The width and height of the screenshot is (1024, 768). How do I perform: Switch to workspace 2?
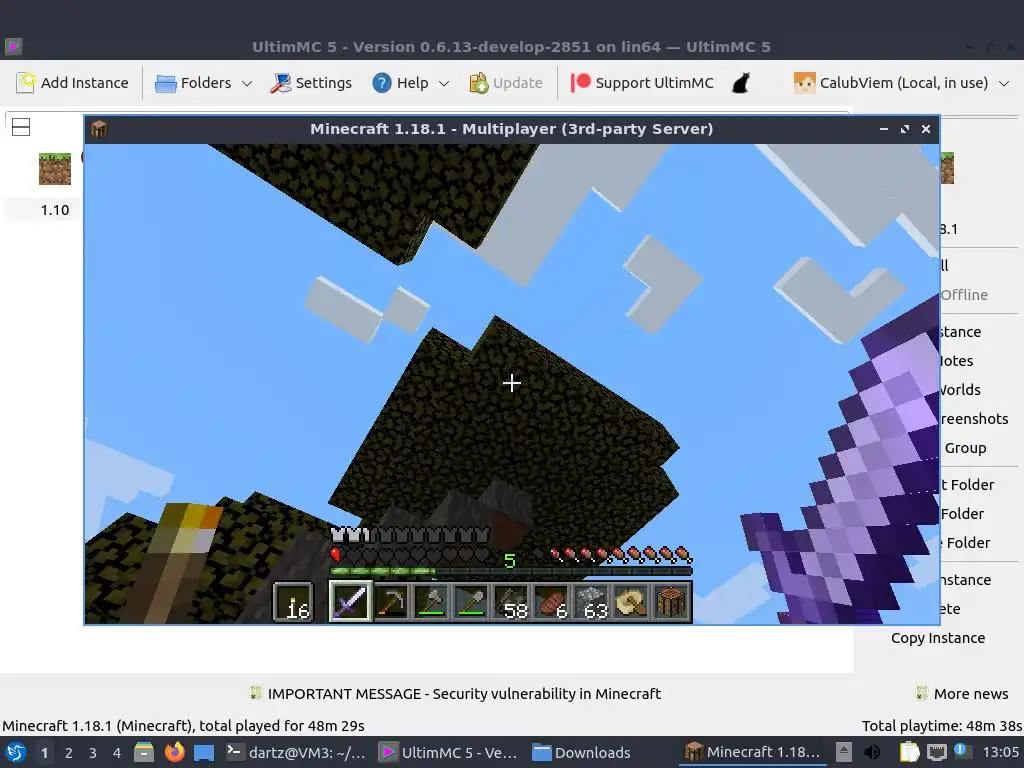69,753
